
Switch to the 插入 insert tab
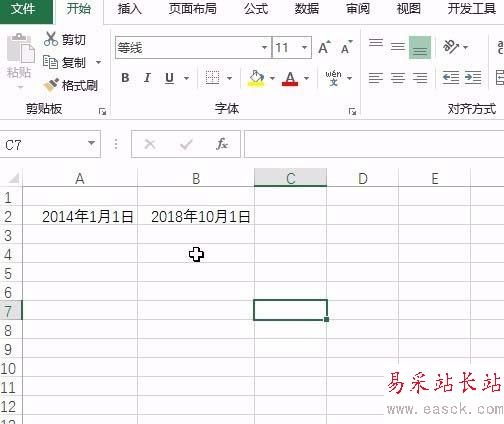[x=130, y=9]
